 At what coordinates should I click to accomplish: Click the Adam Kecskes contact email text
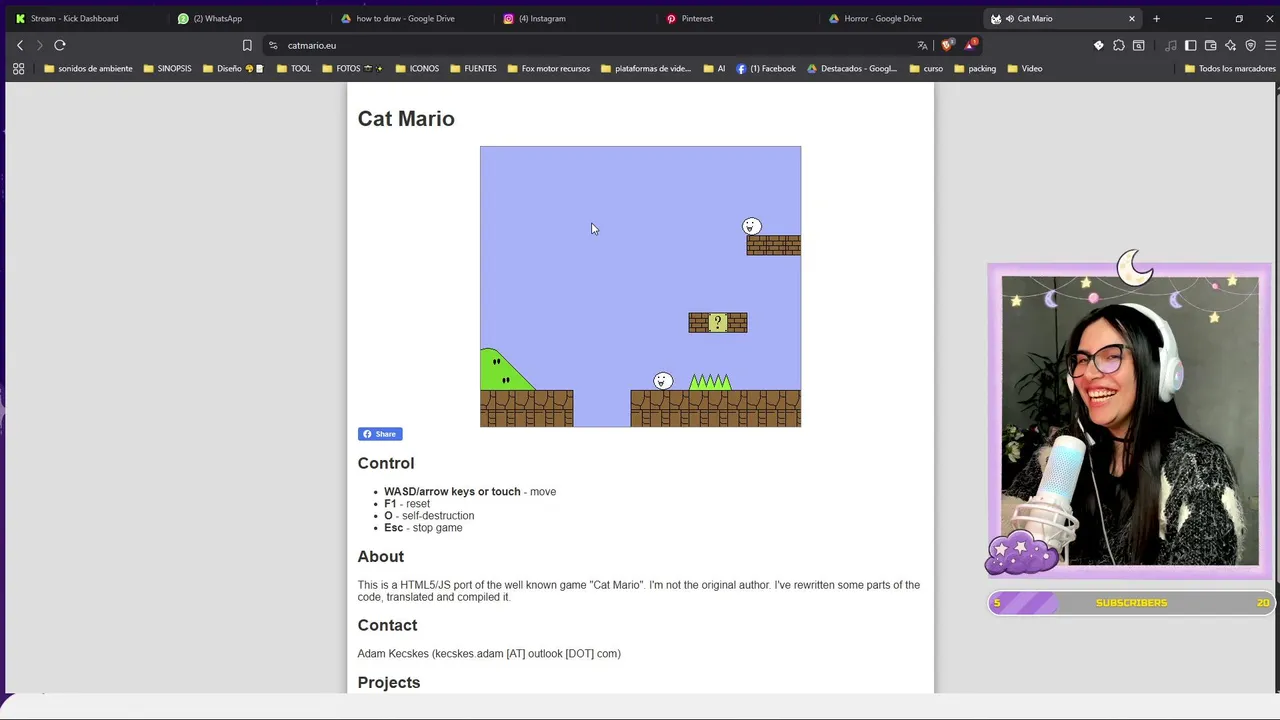(489, 654)
